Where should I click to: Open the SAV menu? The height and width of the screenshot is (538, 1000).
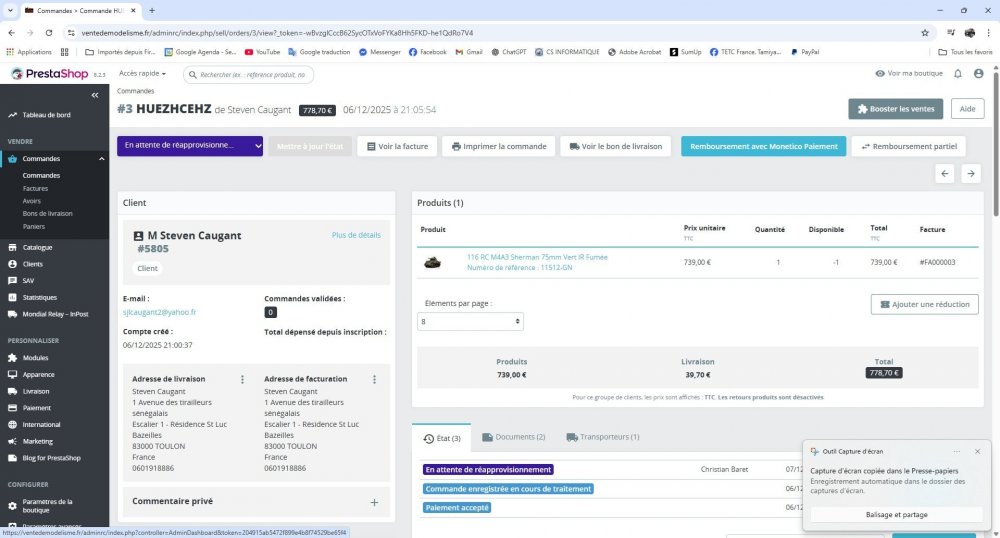(x=28, y=280)
